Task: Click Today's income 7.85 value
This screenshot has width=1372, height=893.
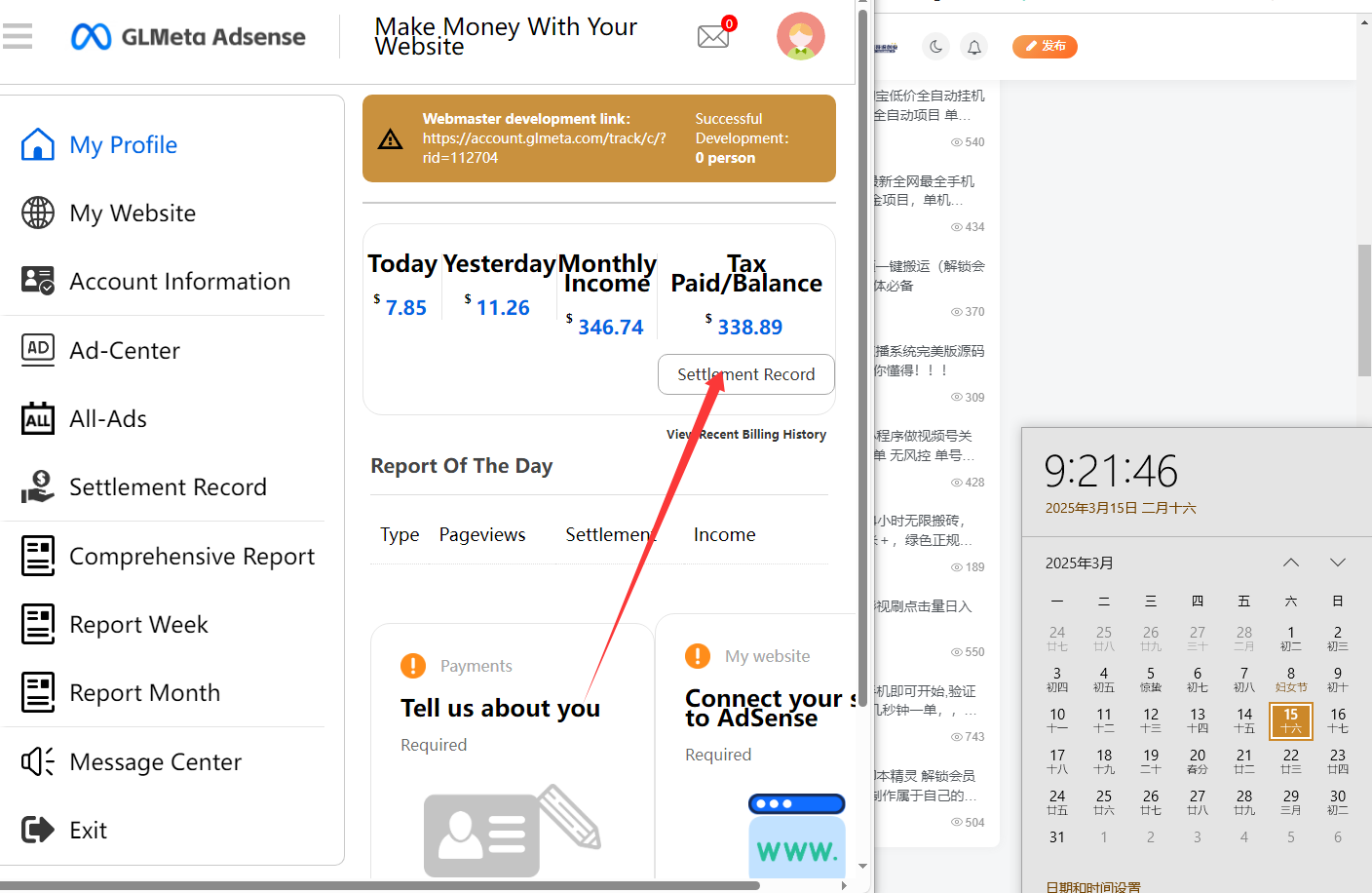Action: tap(405, 307)
